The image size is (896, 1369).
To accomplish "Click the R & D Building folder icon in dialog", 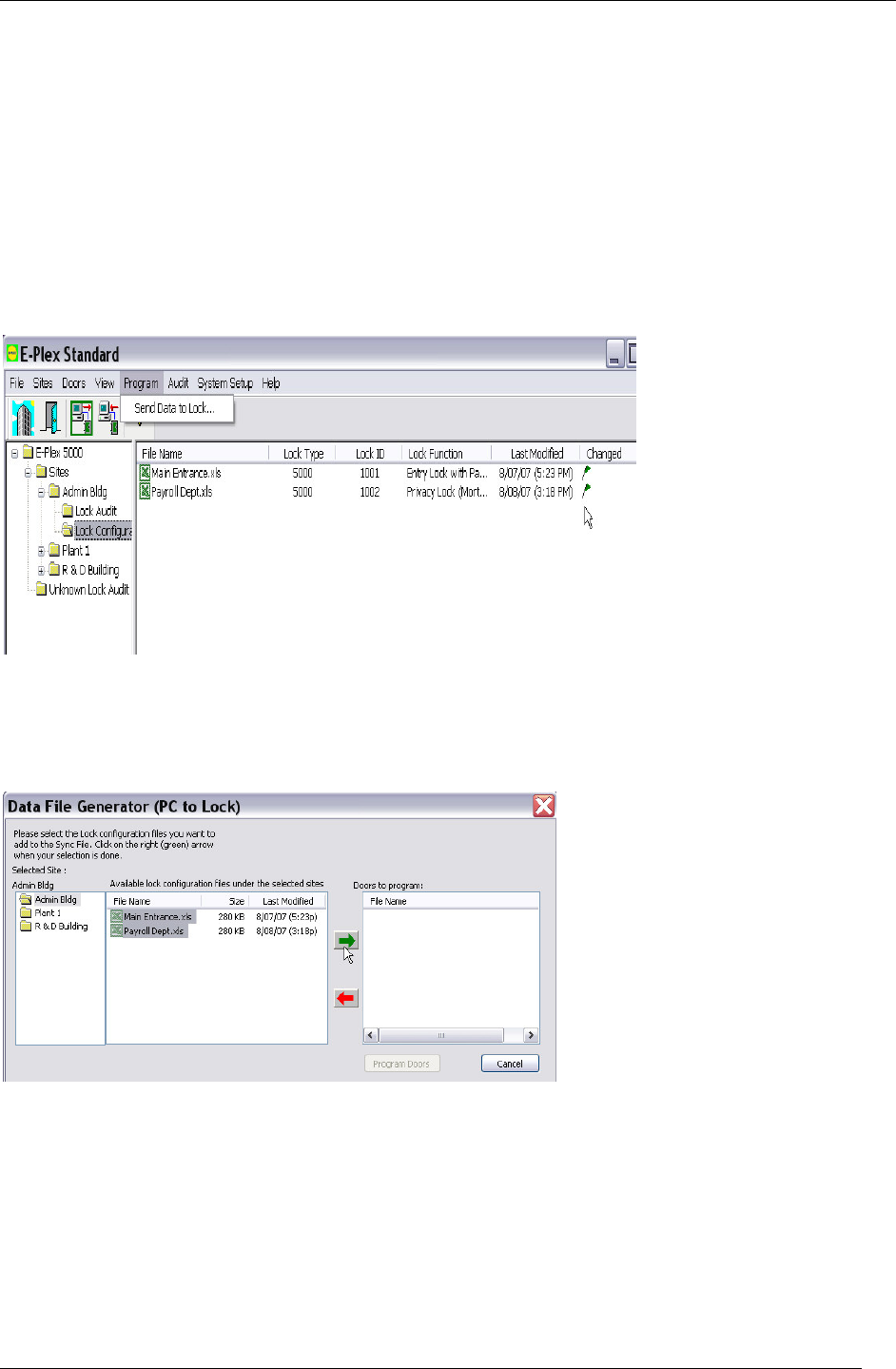I will point(26,926).
